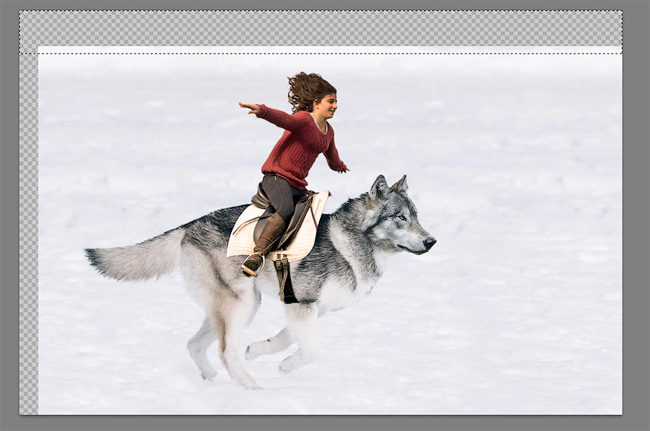Click the girl's red sweater
This screenshot has width=650, height=431.
point(298,146)
